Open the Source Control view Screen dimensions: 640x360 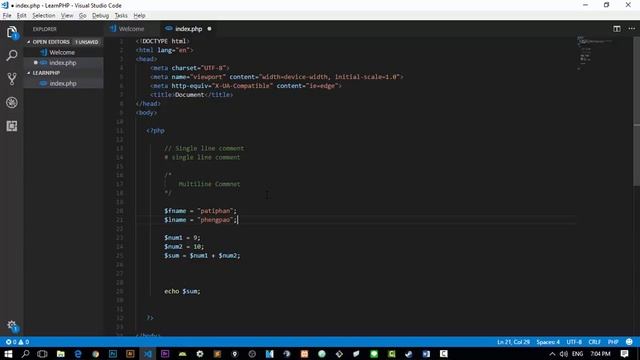12,79
